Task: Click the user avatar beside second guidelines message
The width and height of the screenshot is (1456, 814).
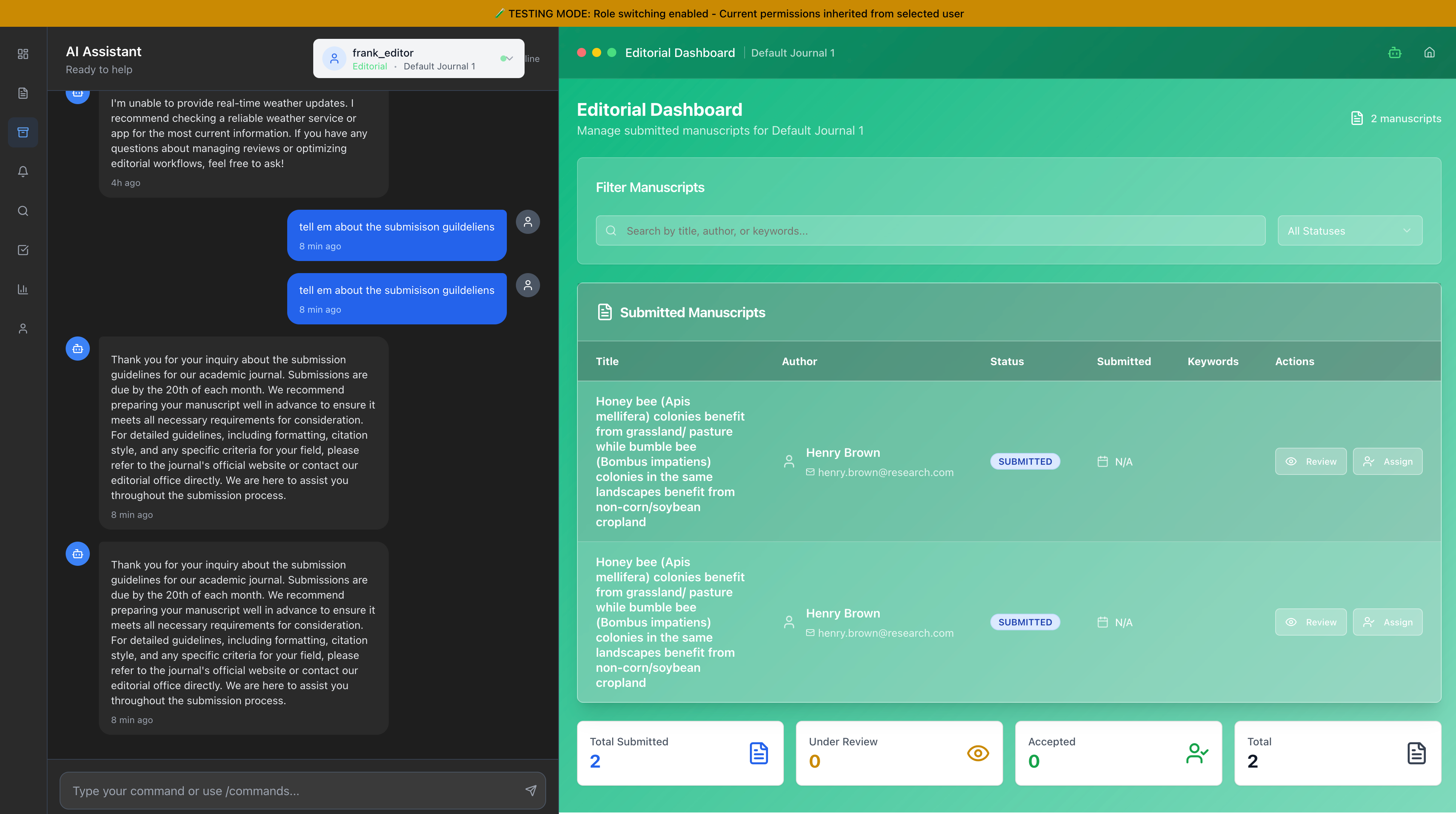Action: [528, 285]
